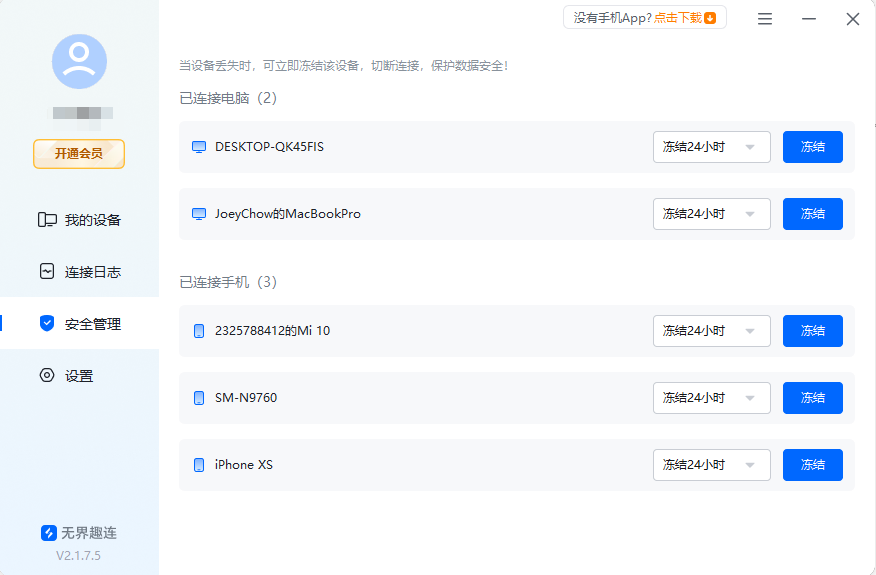Click the monitor icon beside JoeyChow的MacBookPro
The width and height of the screenshot is (876, 575).
[x=199, y=214]
